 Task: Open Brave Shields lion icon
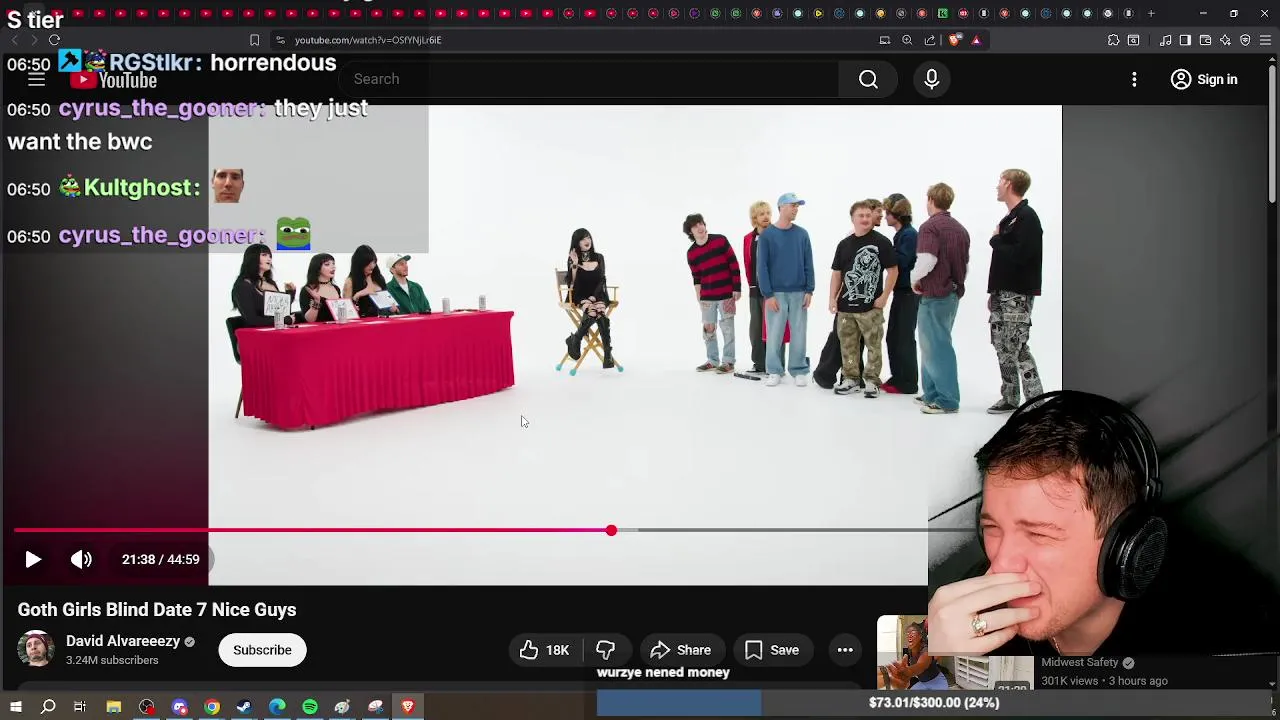[955, 40]
